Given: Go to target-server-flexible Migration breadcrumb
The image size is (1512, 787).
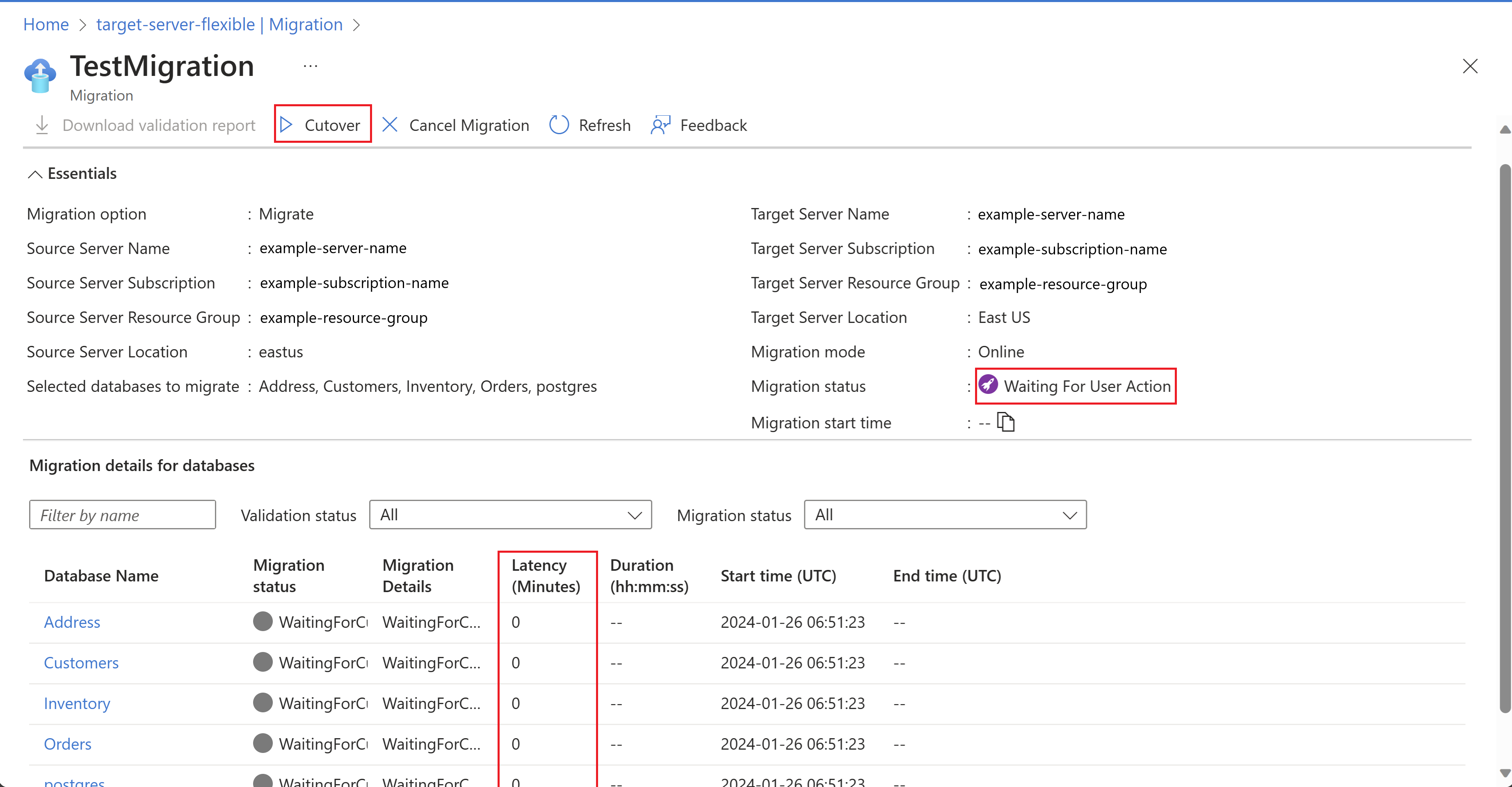Looking at the screenshot, I should 219,25.
